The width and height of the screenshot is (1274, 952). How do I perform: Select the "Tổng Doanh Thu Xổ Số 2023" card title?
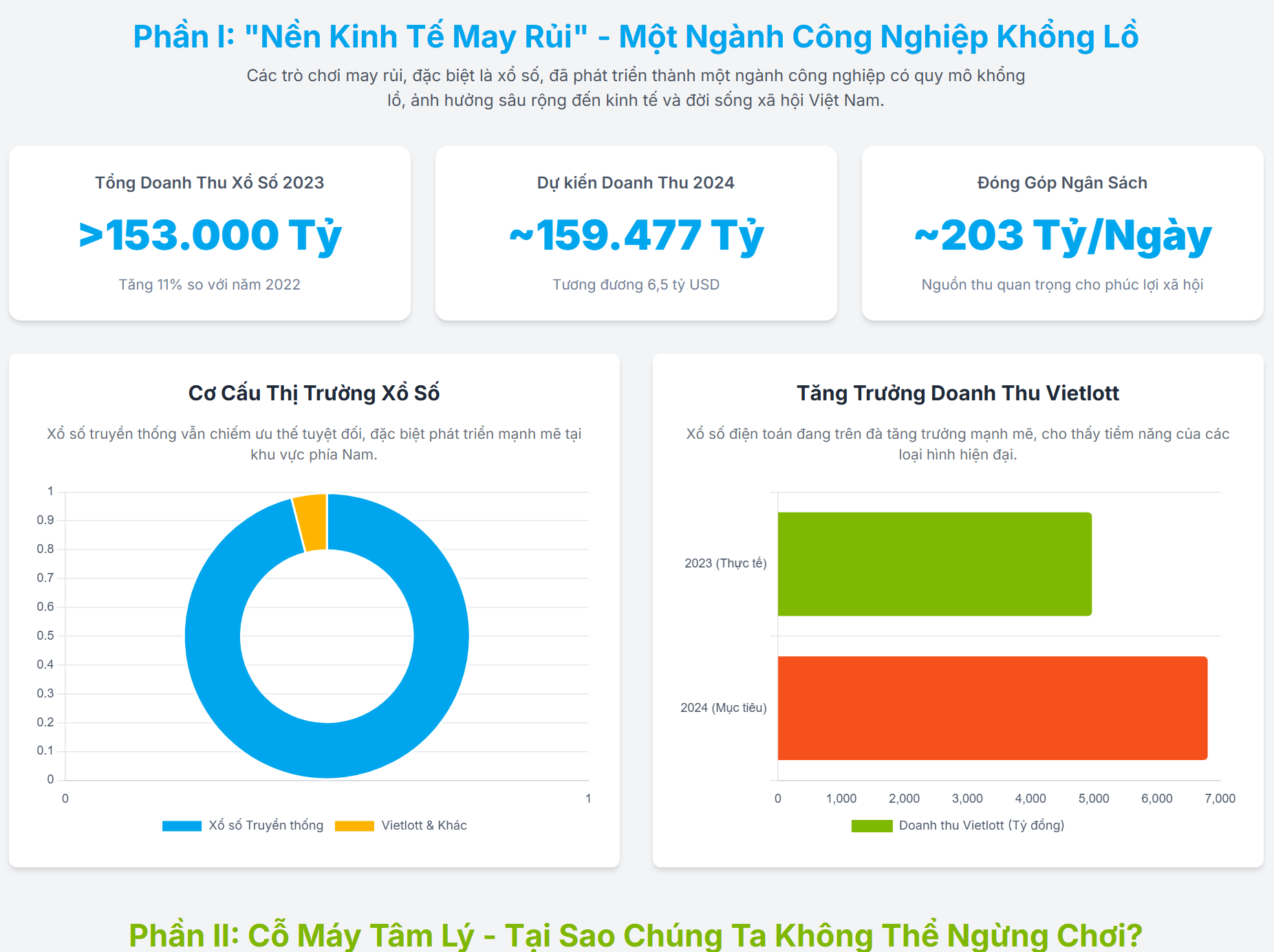210,183
